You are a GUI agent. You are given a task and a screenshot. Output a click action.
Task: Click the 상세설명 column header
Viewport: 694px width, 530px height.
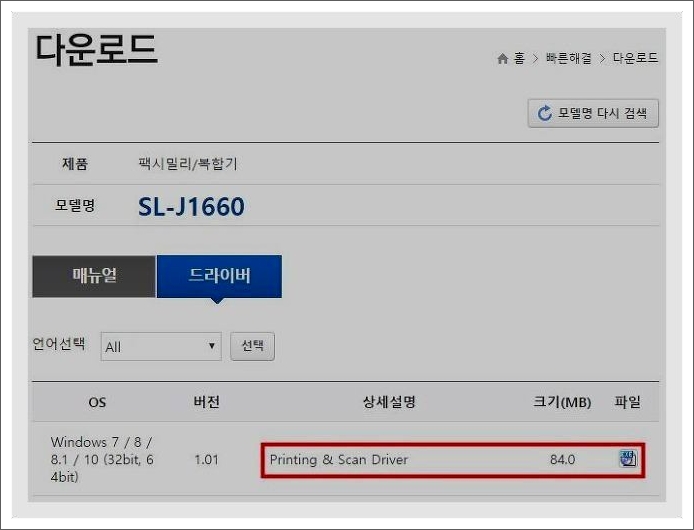[389, 402]
